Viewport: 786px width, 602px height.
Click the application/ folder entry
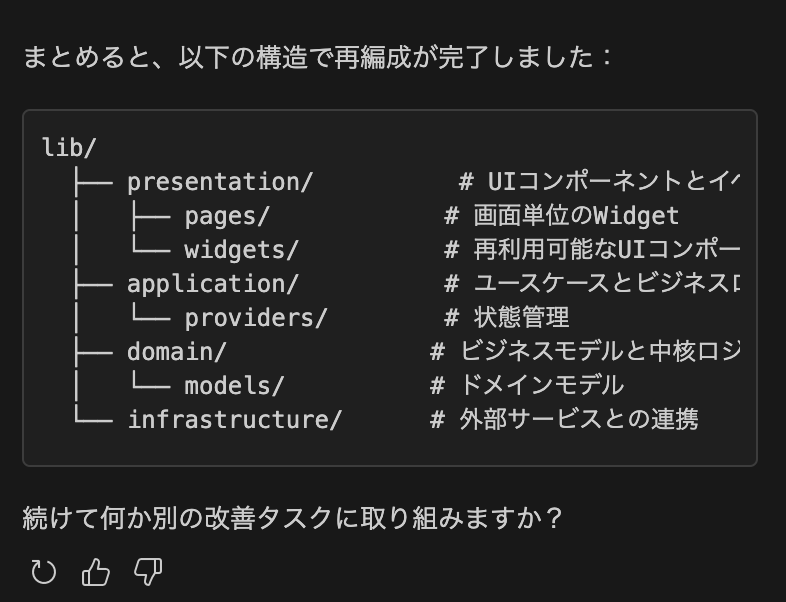click(213, 284)
